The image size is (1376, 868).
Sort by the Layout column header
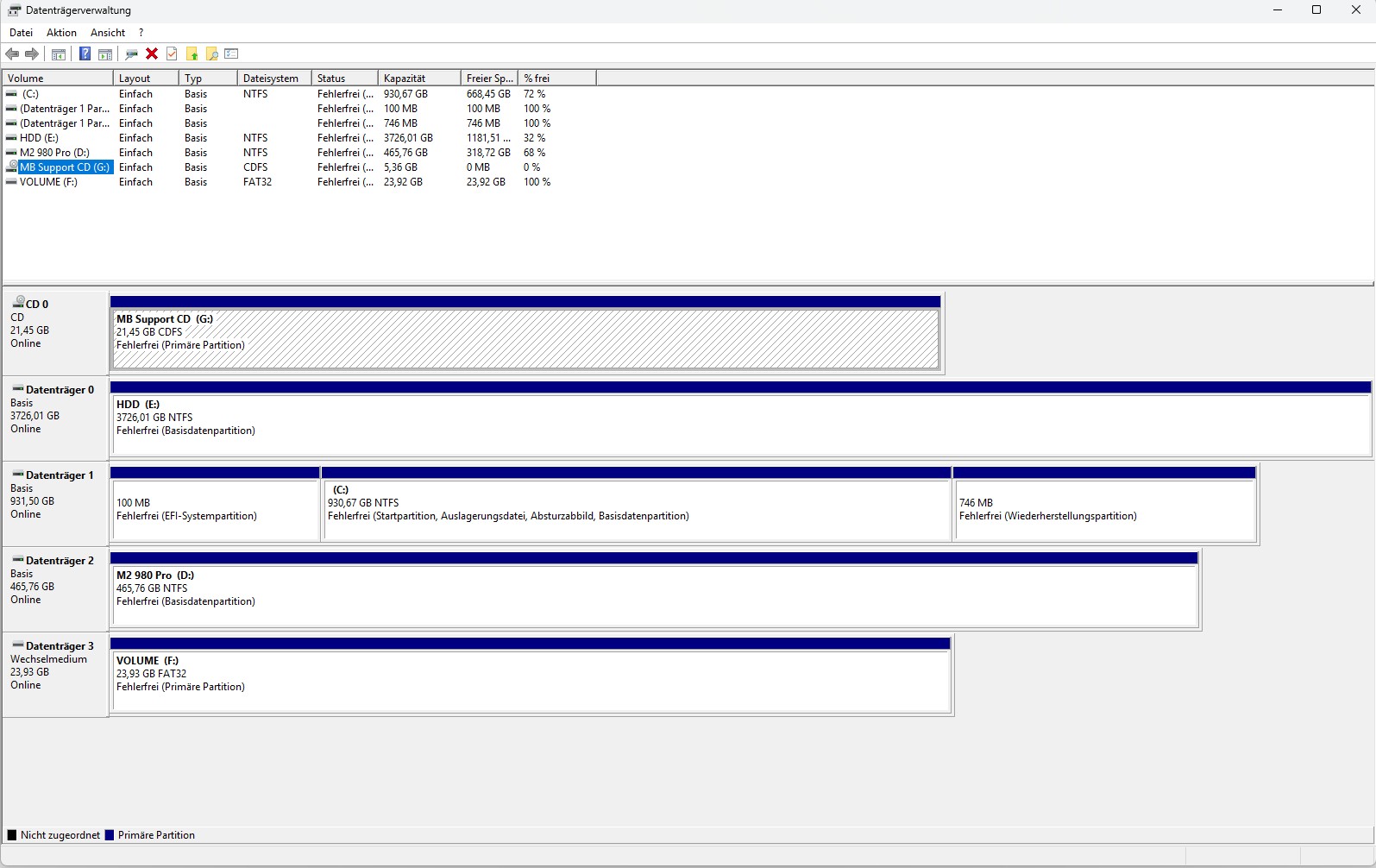tap(146, 79)
